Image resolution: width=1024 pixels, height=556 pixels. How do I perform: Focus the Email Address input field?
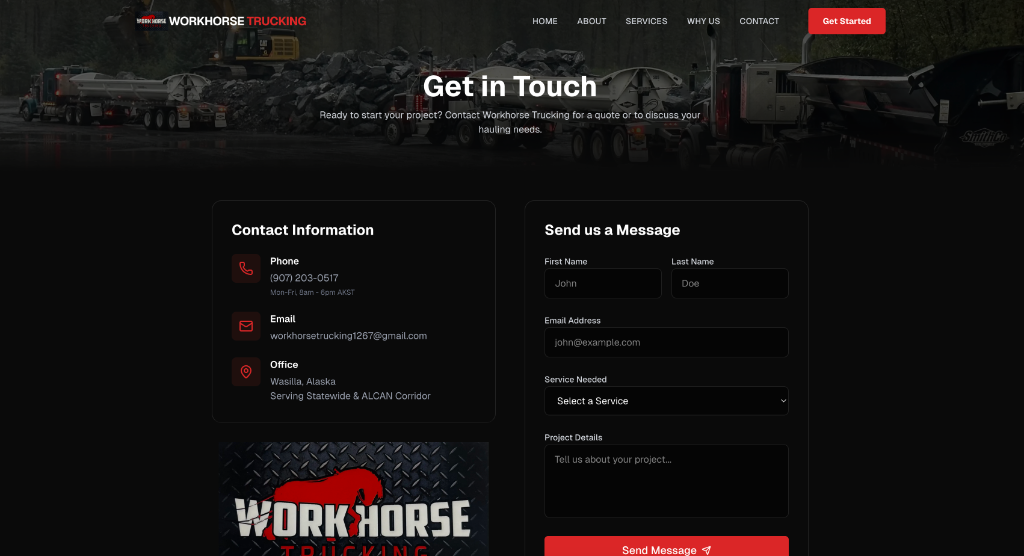tap(666, 342)
